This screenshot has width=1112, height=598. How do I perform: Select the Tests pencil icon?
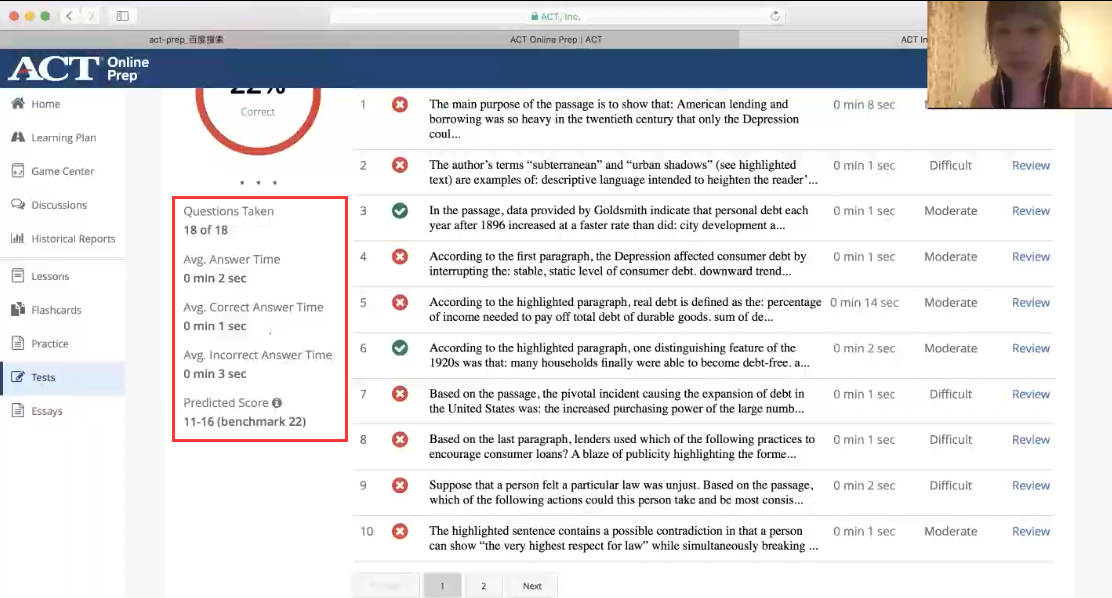[18, 377]
